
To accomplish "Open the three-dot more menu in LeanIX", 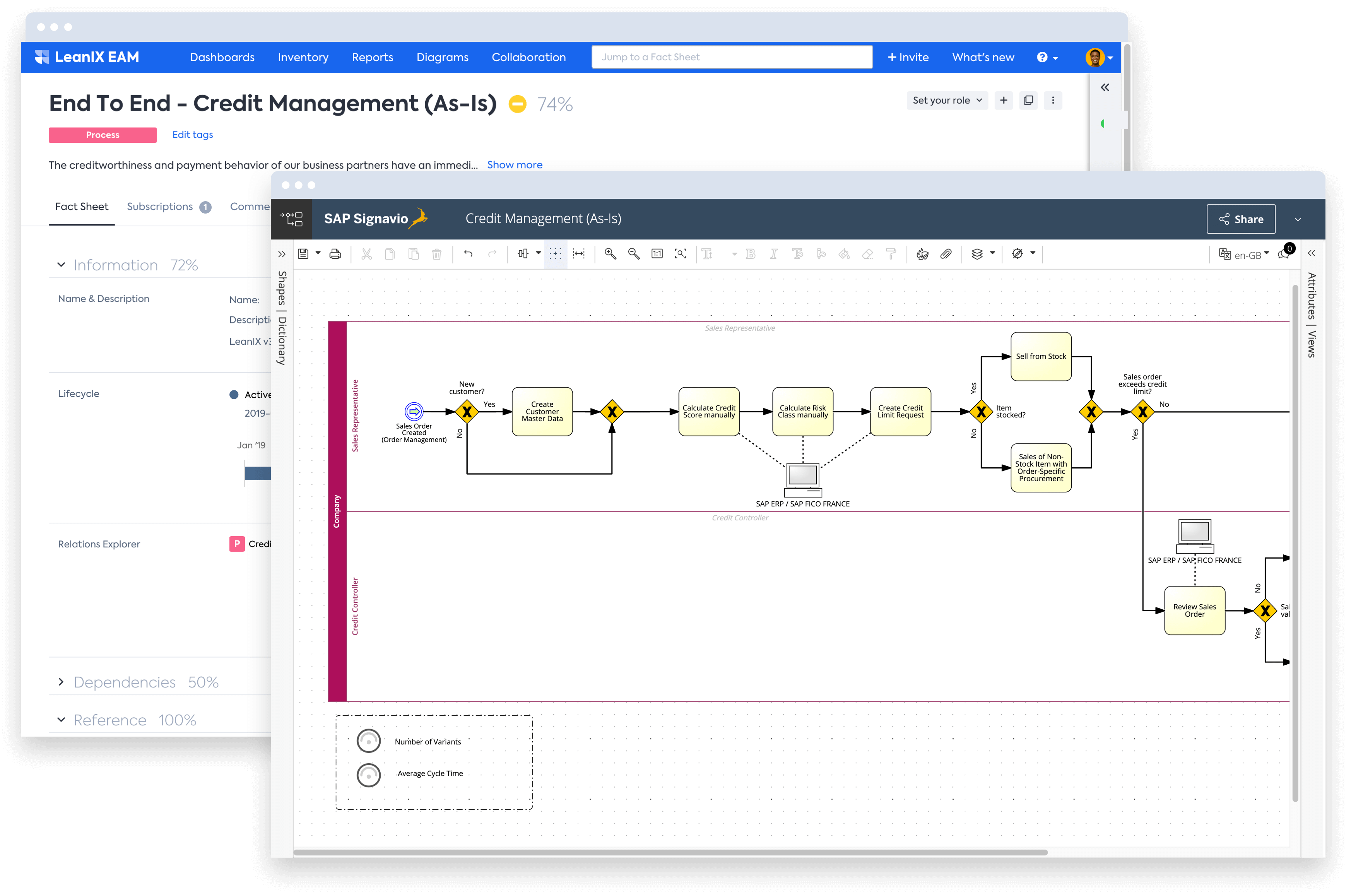I will (1053, 101).
